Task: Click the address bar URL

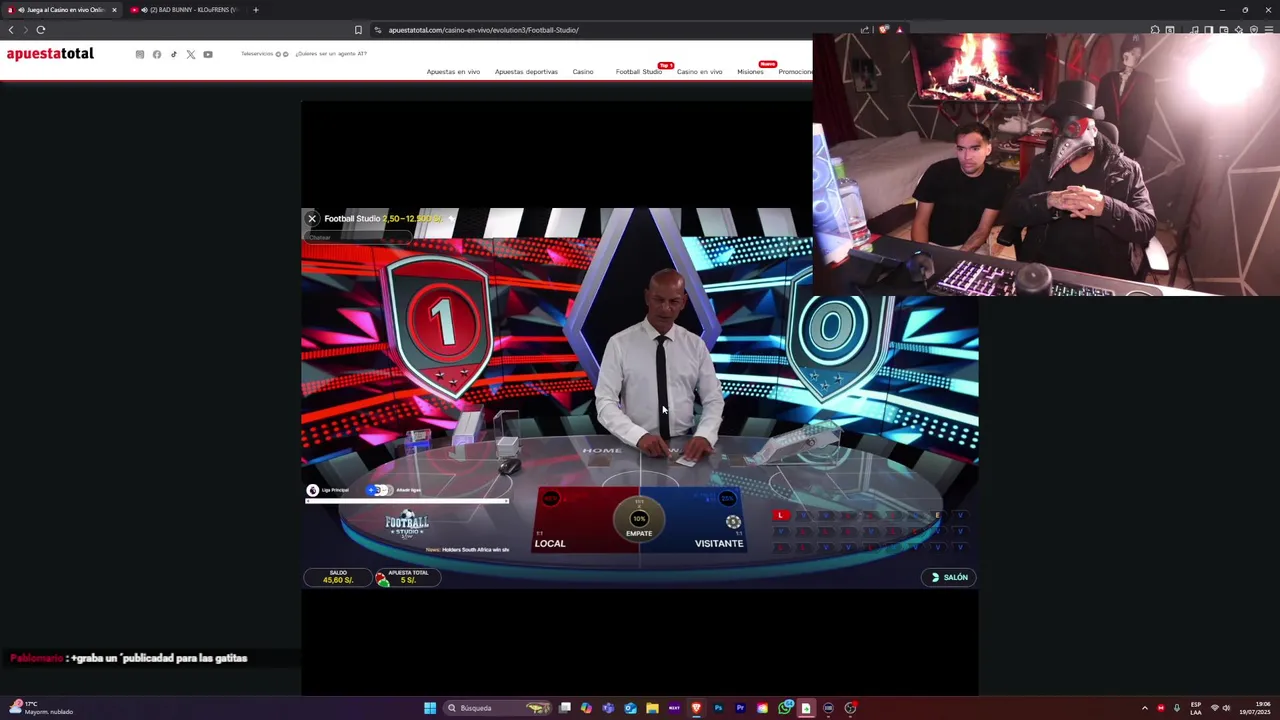Action: coord(484,30)
